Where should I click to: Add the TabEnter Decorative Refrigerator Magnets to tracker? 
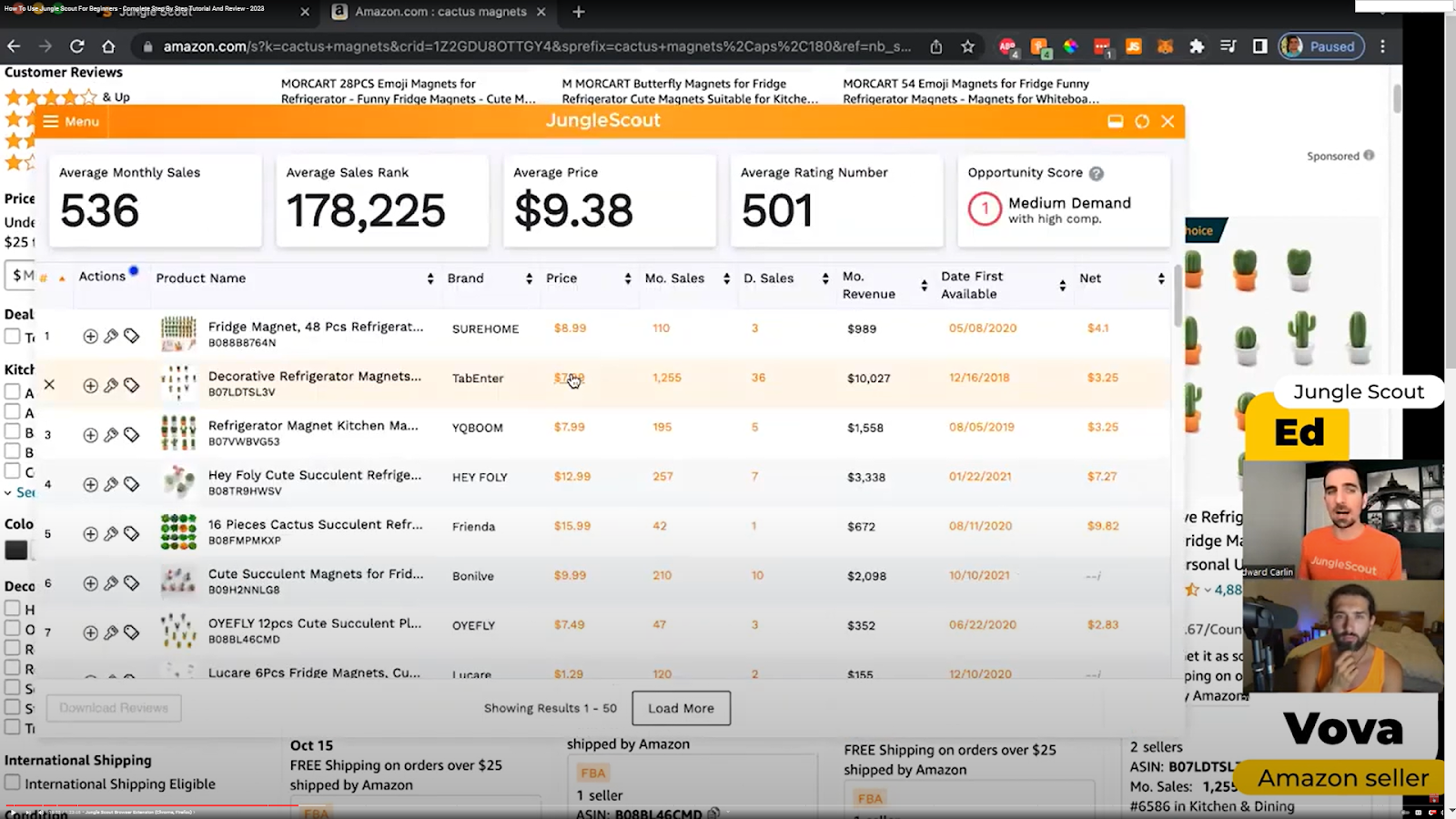pyautogui.click(x=90, y=386)
